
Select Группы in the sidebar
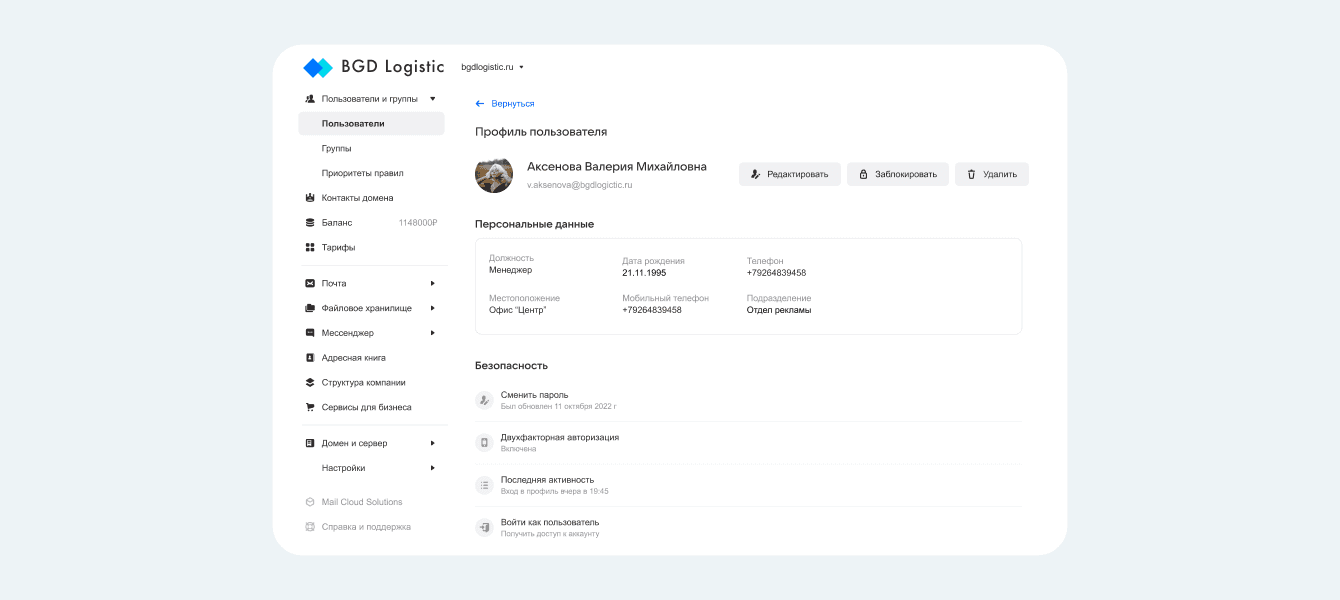[336, 148]
